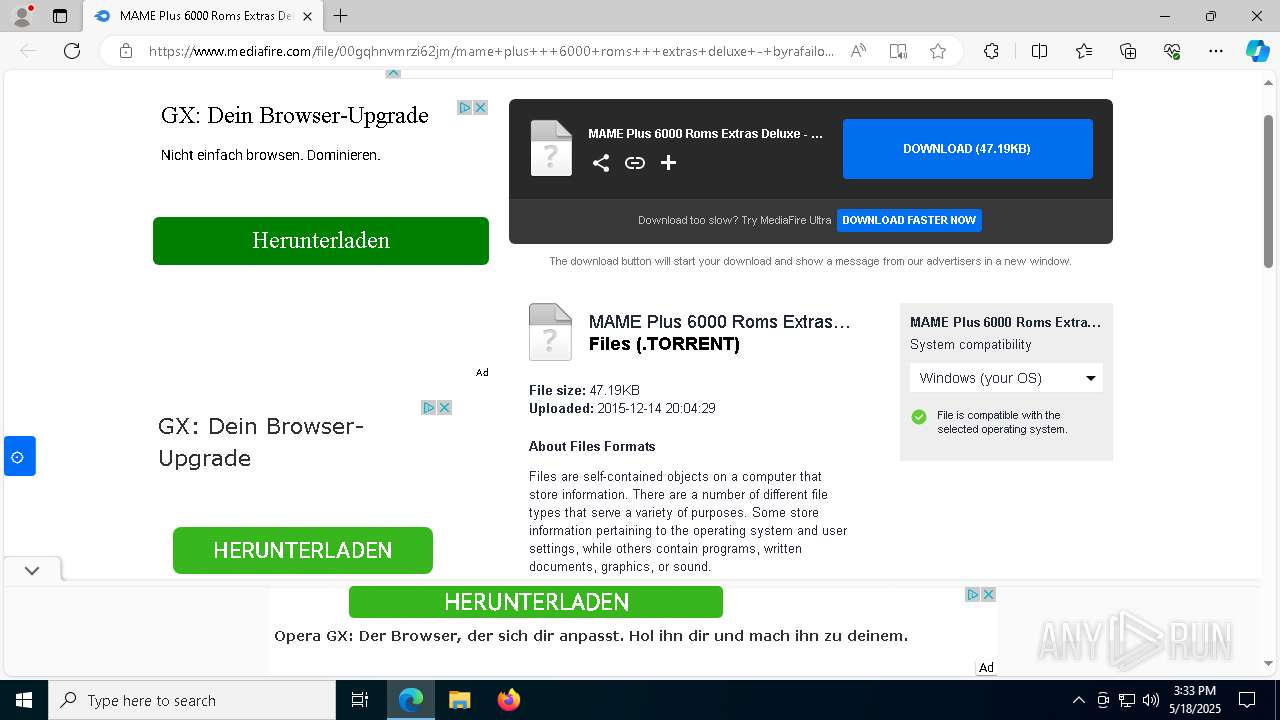Image resolution: width=1280 pixels, height=720 pixels.
Task: Click the file name in the download box
Action: point(706,133)
